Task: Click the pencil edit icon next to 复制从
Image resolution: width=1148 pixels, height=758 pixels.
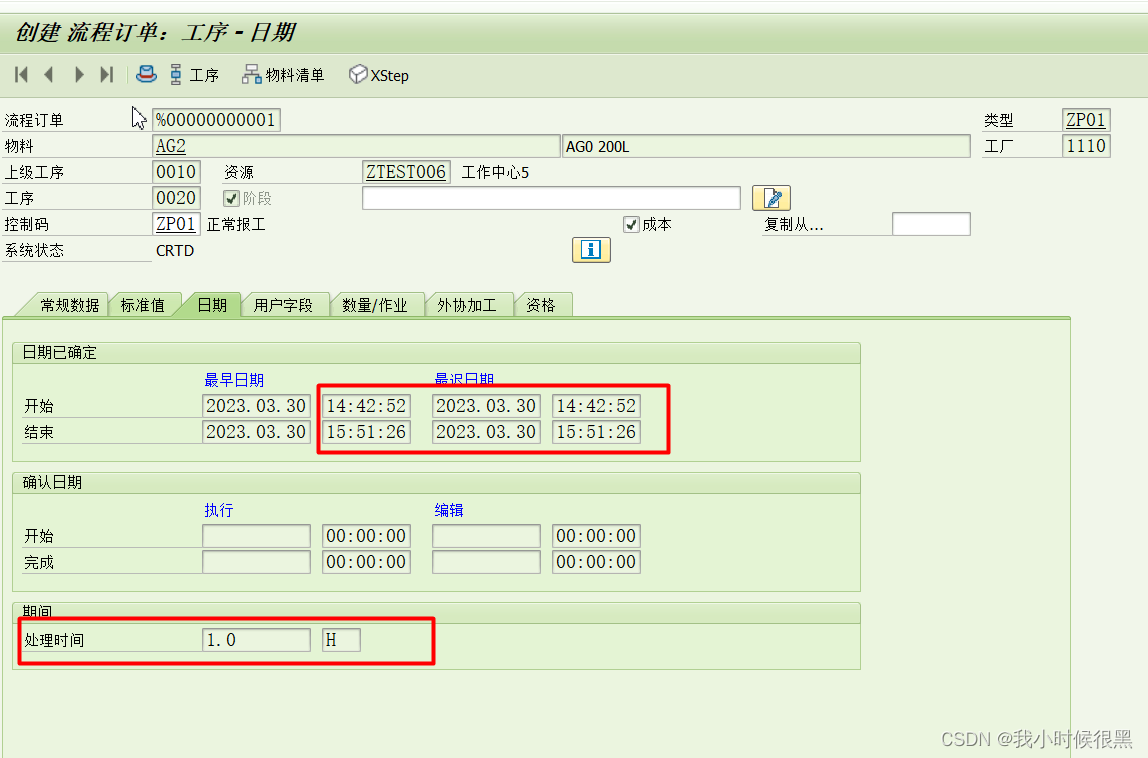Action: click(x=771, y=197)
